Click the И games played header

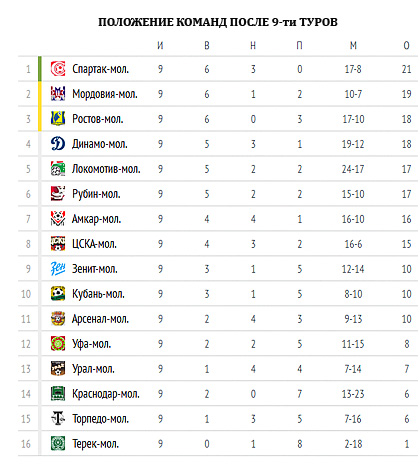(x=160, y=45)
